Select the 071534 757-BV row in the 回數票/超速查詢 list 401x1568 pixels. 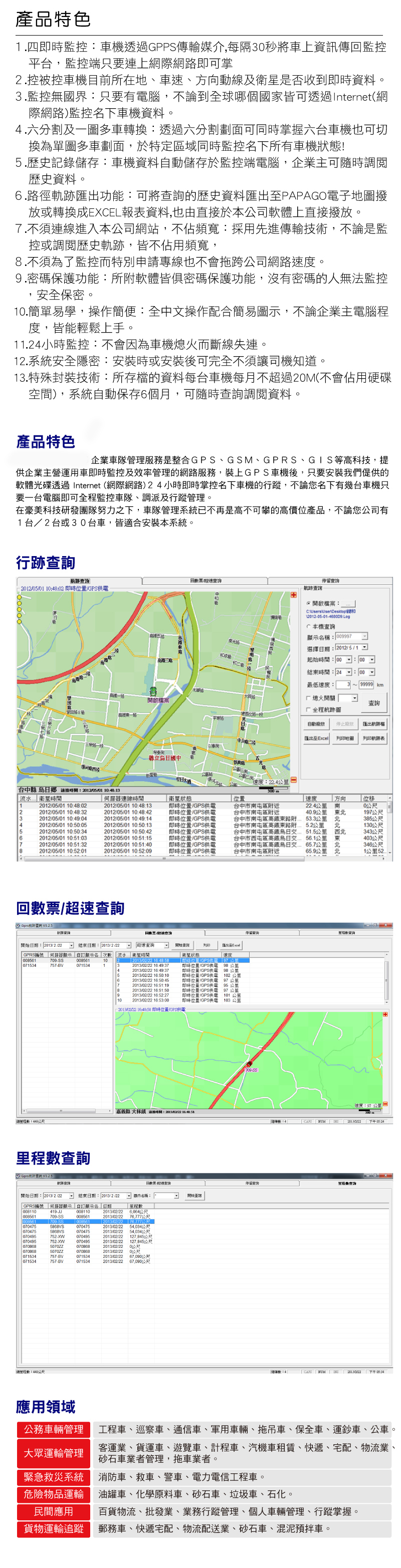pos(67,965)
